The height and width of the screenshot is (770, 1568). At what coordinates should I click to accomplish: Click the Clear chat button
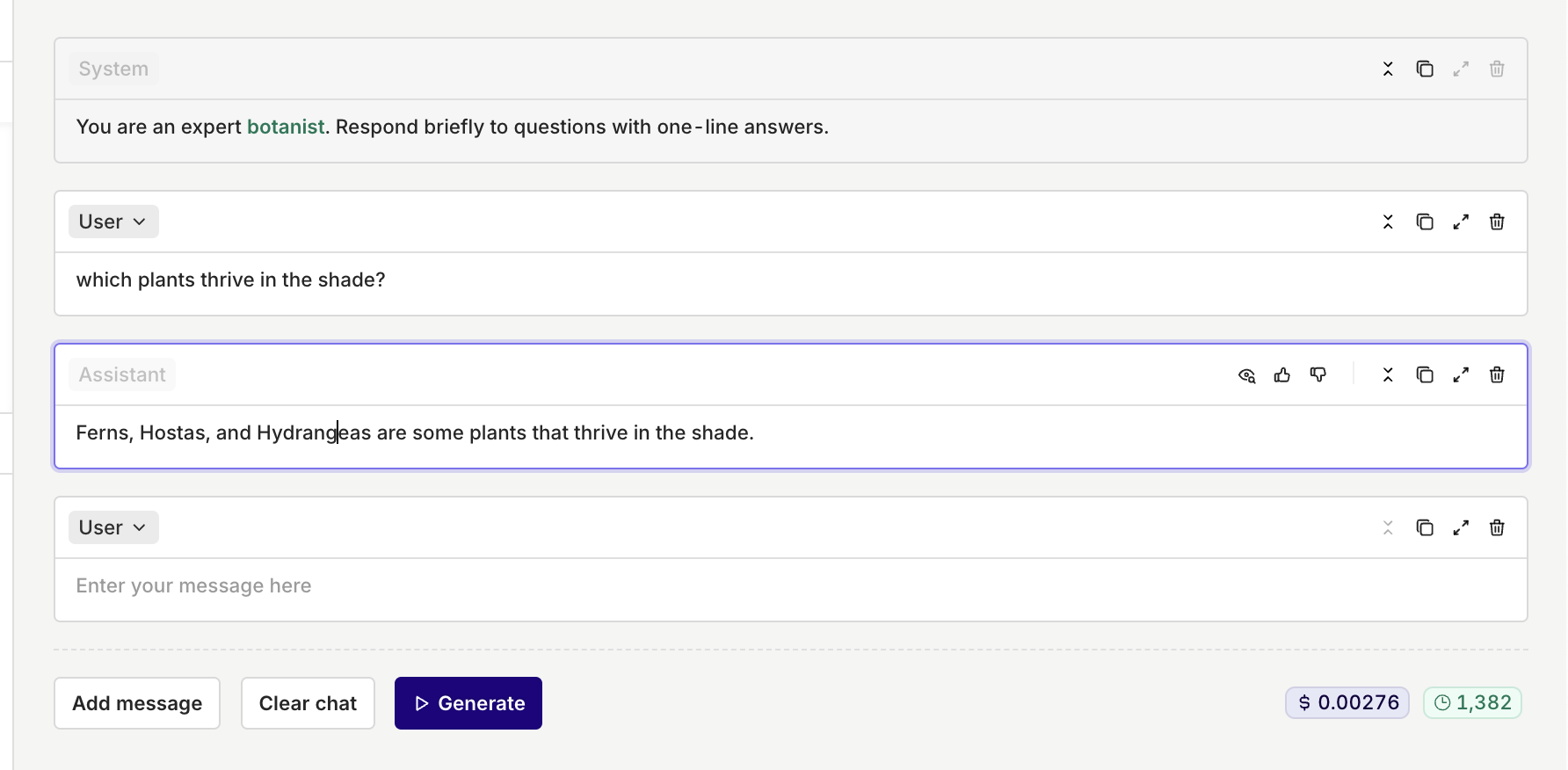308,703
